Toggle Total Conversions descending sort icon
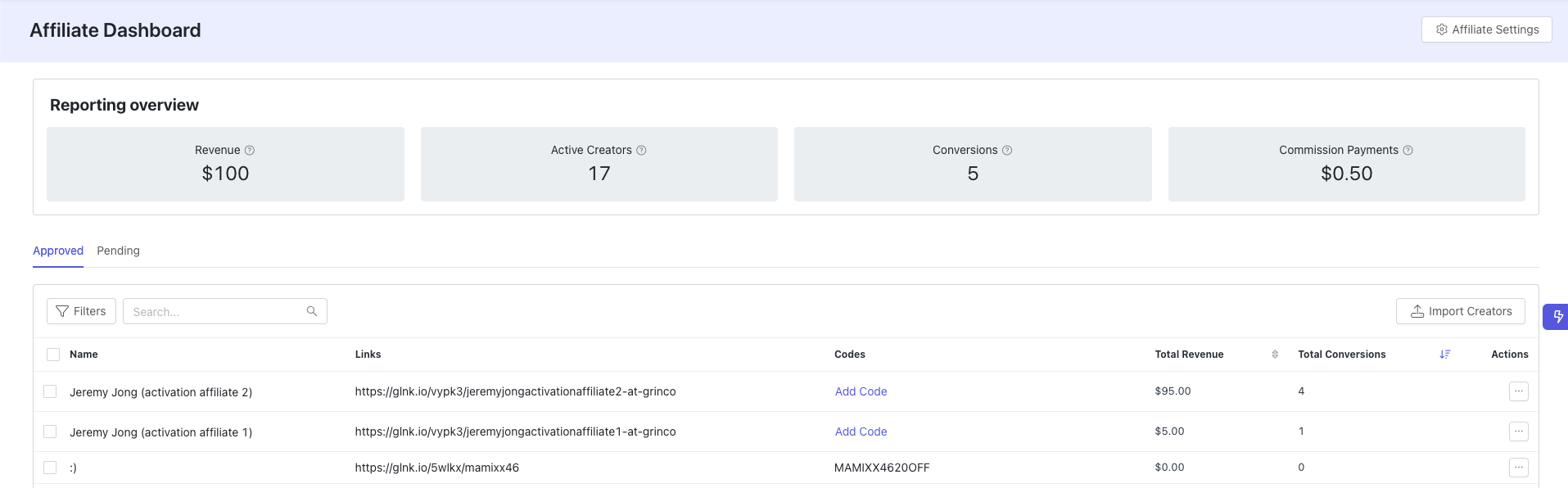 (1445, 355)
